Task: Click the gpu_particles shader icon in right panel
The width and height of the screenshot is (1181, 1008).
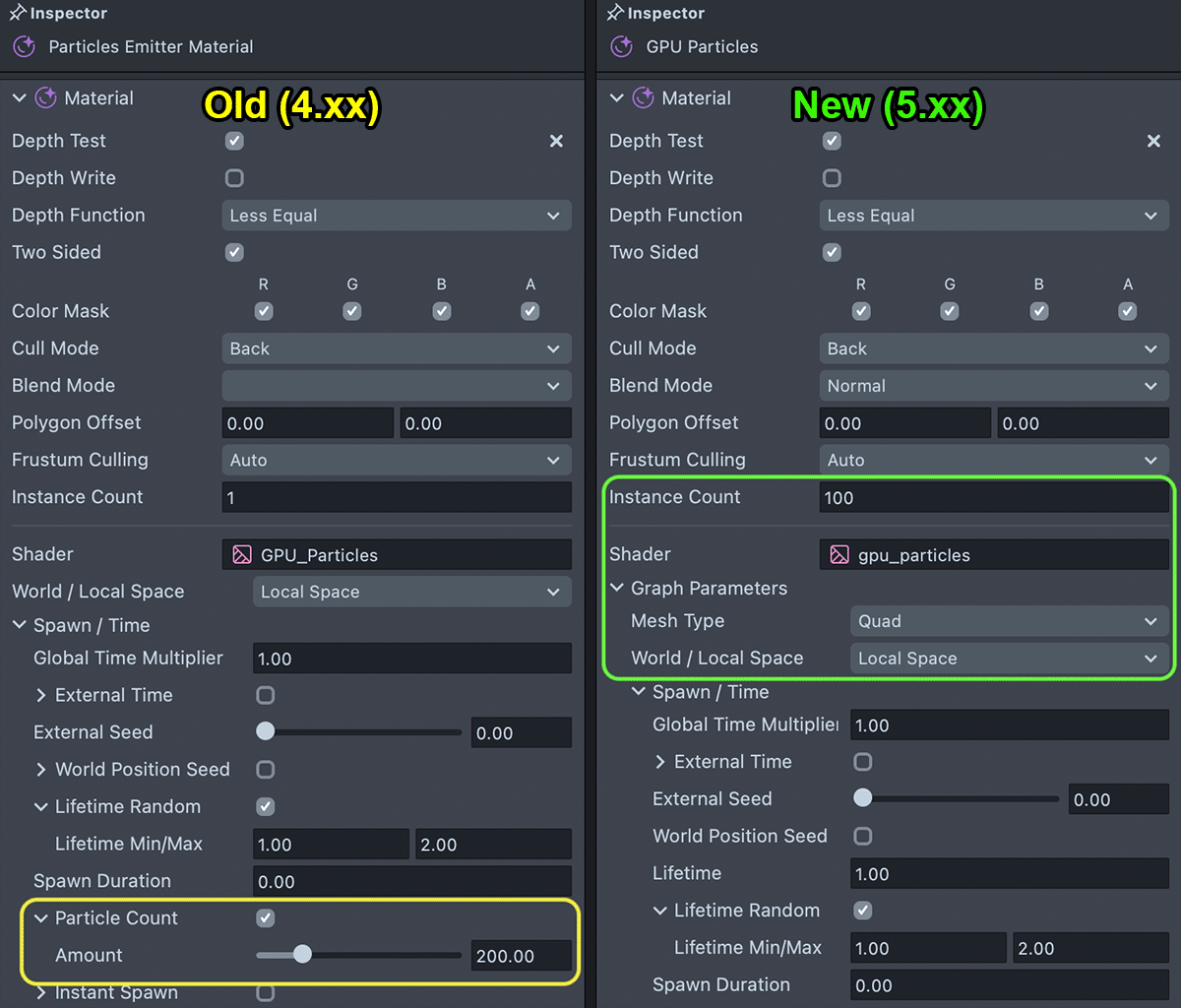Action: click(x=839, y=555)
